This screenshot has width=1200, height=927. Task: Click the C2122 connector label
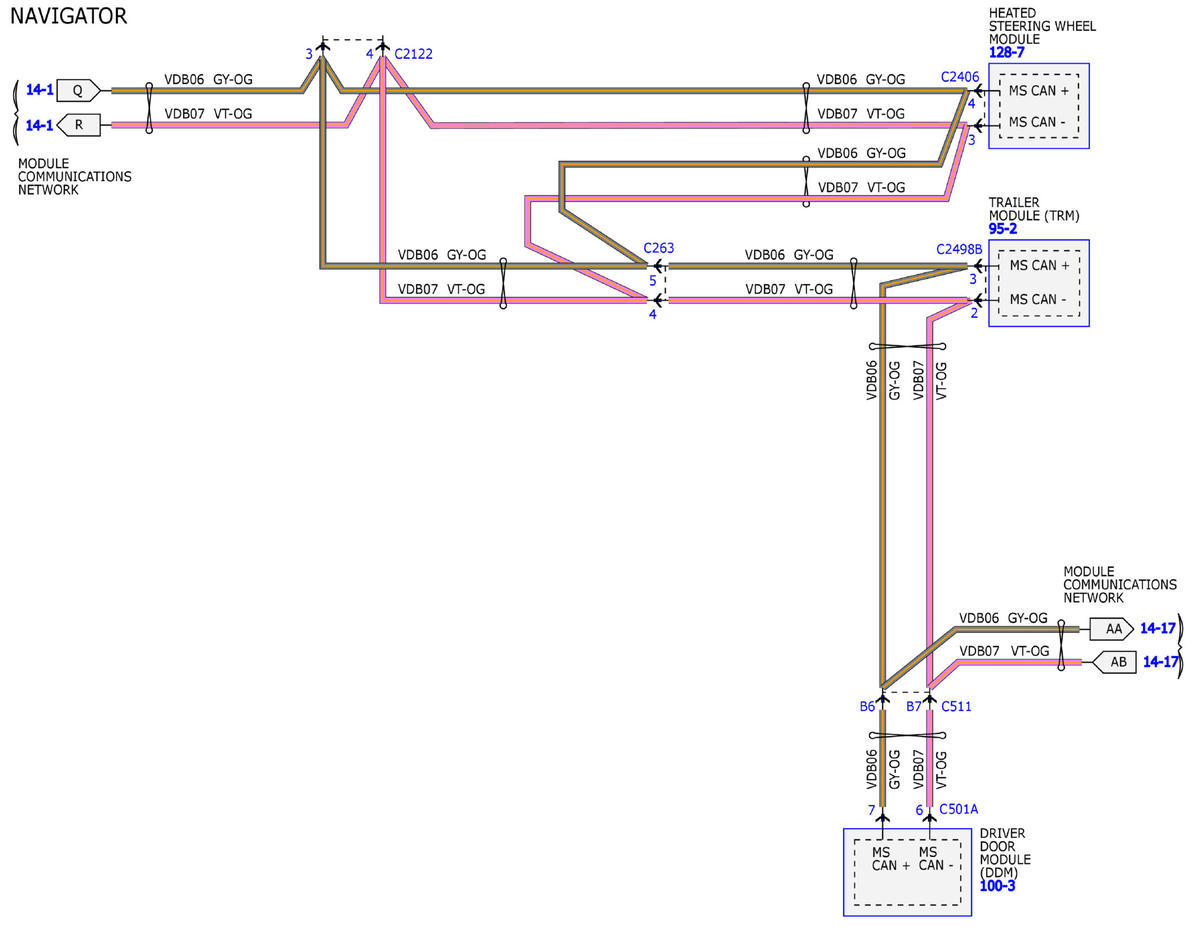[x=413, y=54]
